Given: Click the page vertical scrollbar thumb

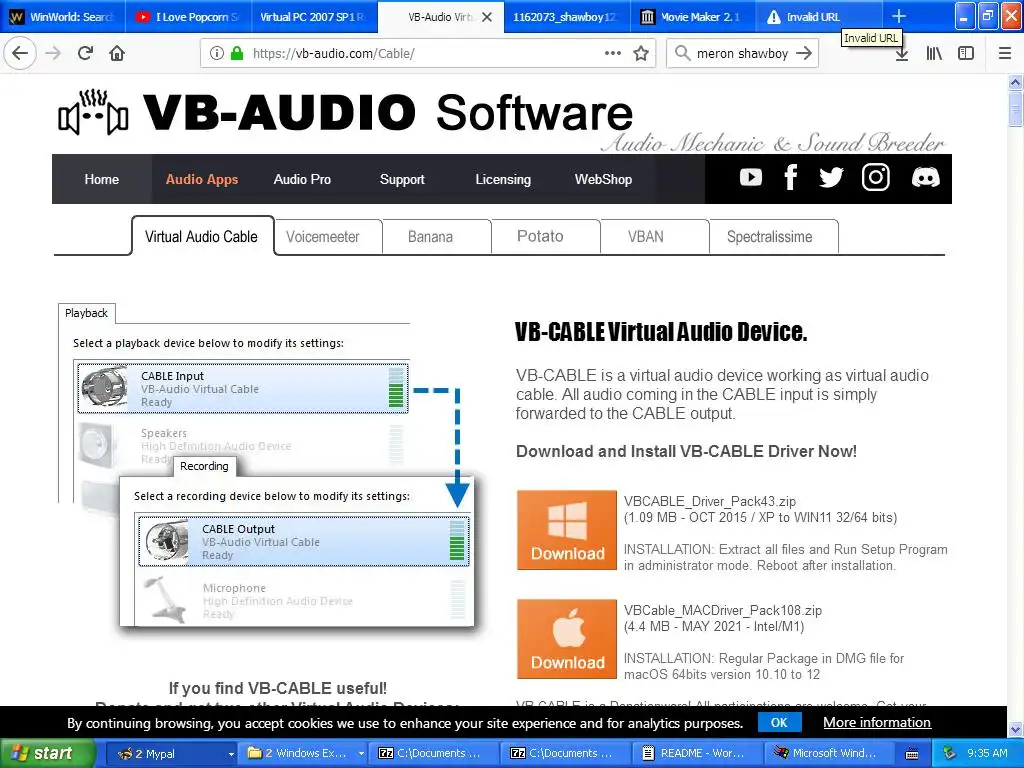Looking at the screenshot, I should 1015,108.
